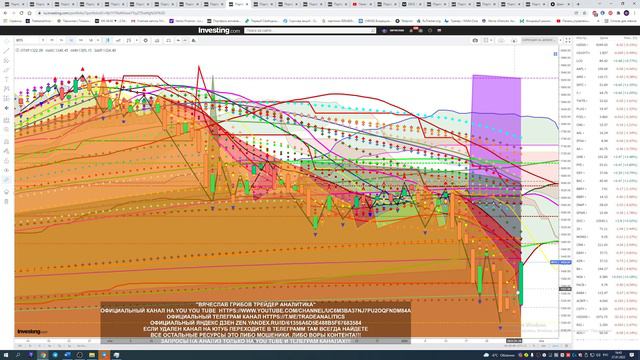Screen dimensions: 640x360
Task: Click the browser back button
Action: [5, 13]
